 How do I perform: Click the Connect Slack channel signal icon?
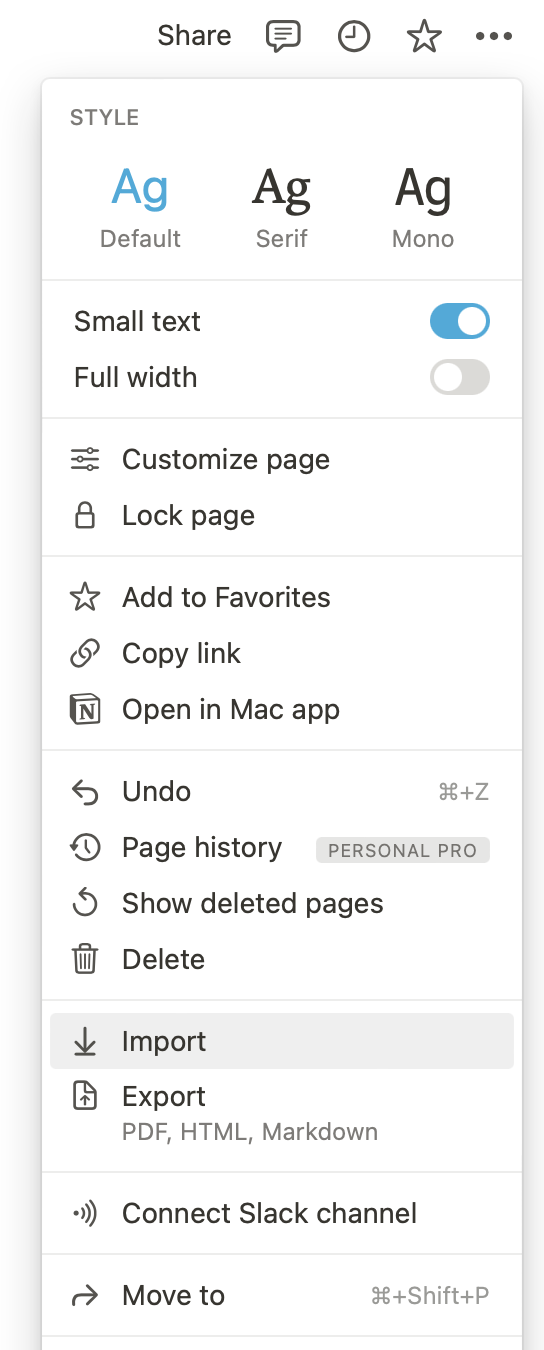coord(85,1214)
